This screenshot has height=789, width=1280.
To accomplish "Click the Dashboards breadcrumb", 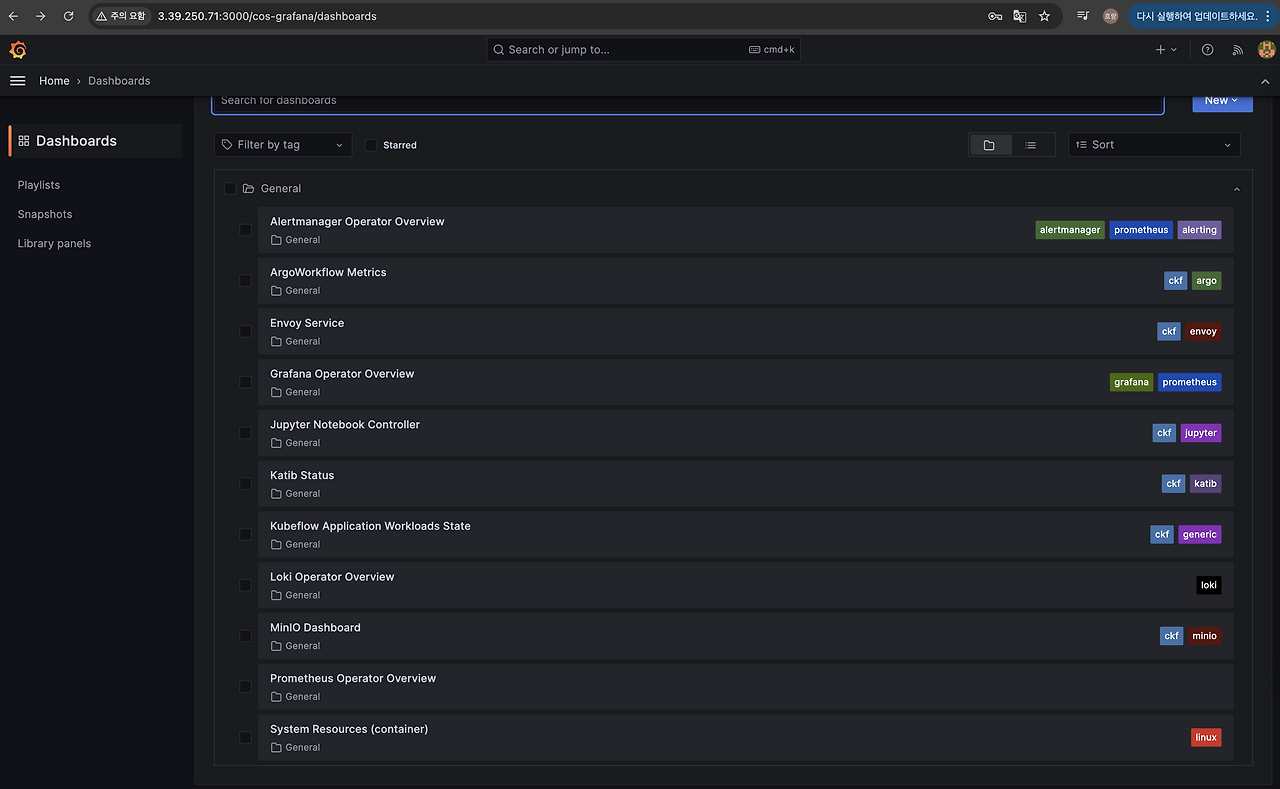I will (x=119, y=81).
